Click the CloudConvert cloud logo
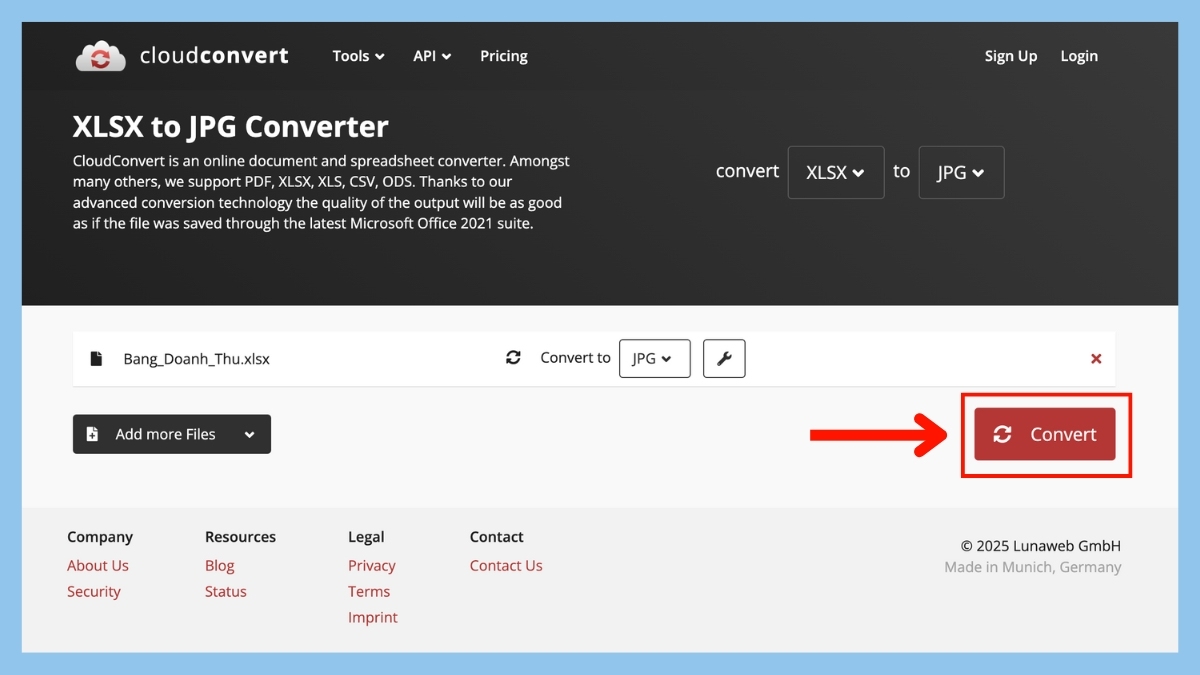 tap(100, 56)
